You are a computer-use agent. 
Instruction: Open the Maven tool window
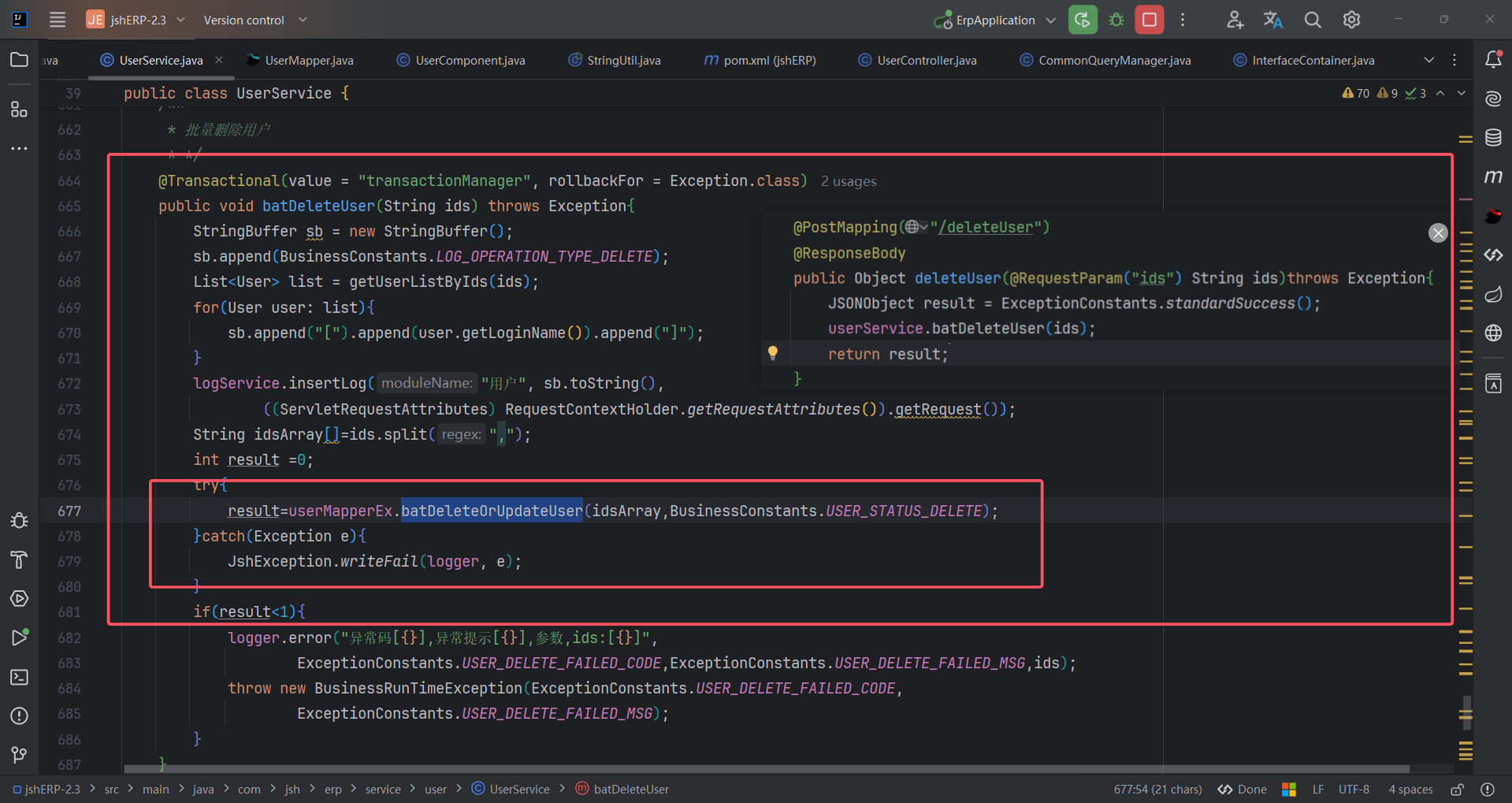pos(1493,177)
